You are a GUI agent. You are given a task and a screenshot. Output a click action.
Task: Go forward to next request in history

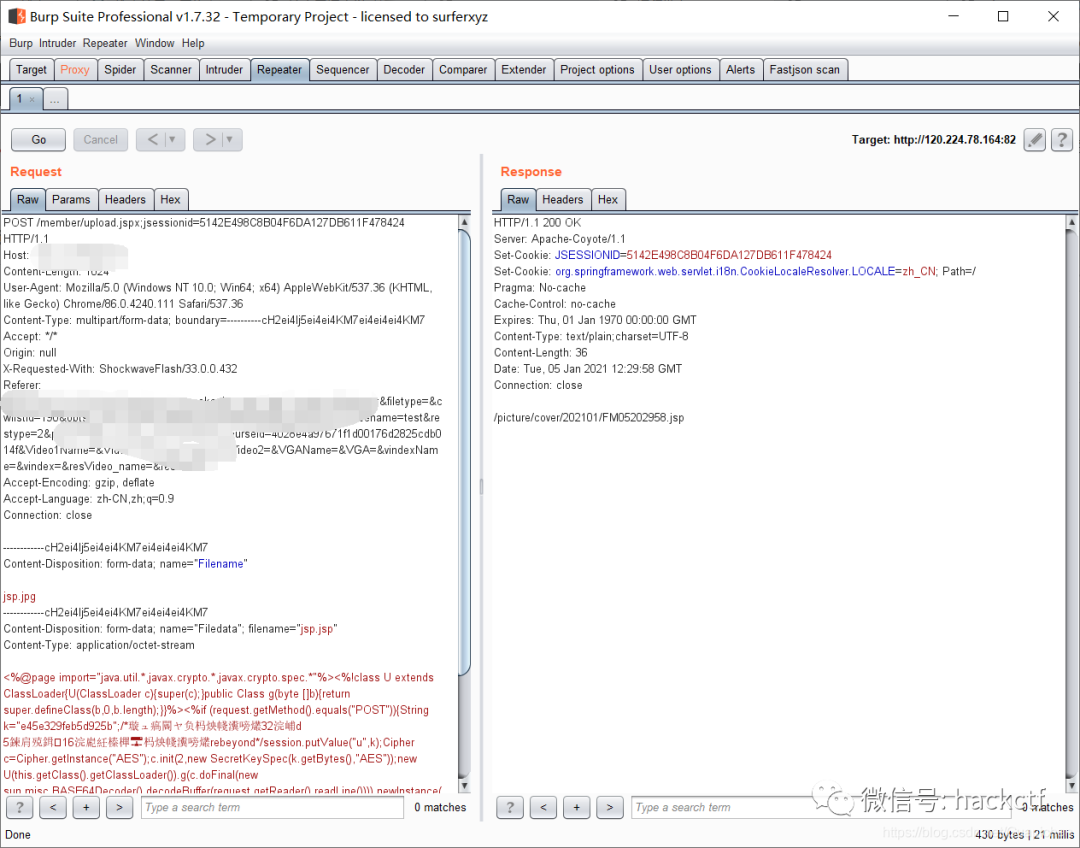209,140
